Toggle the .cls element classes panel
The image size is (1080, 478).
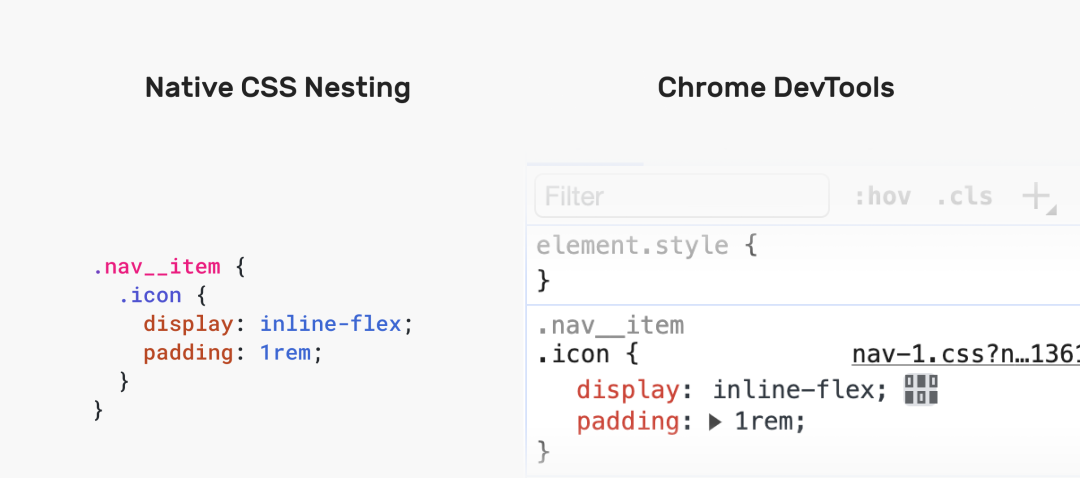click(964, 197)
